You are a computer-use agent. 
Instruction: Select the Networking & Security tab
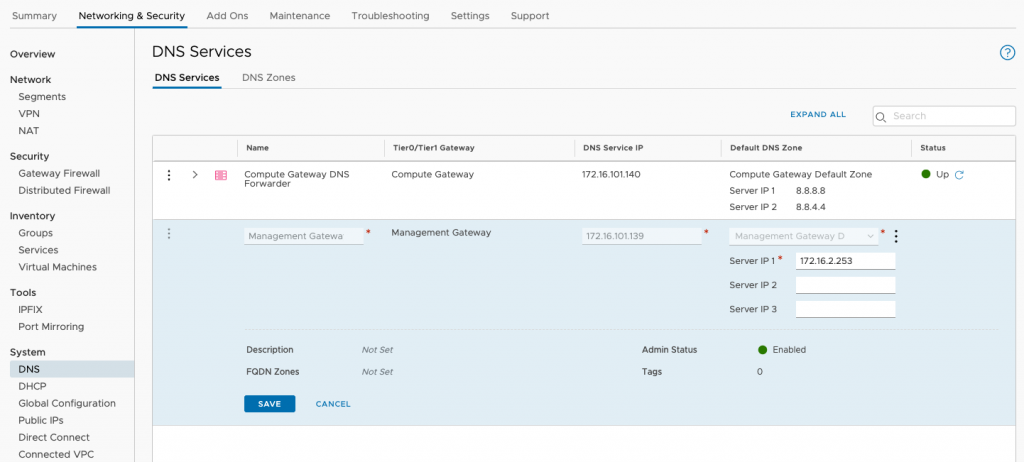[131, 16]
